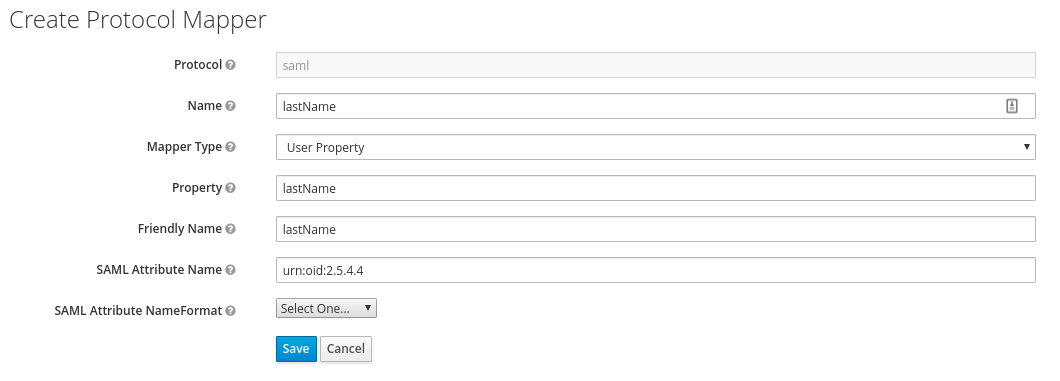Select the Friendly Name input field

655,229
